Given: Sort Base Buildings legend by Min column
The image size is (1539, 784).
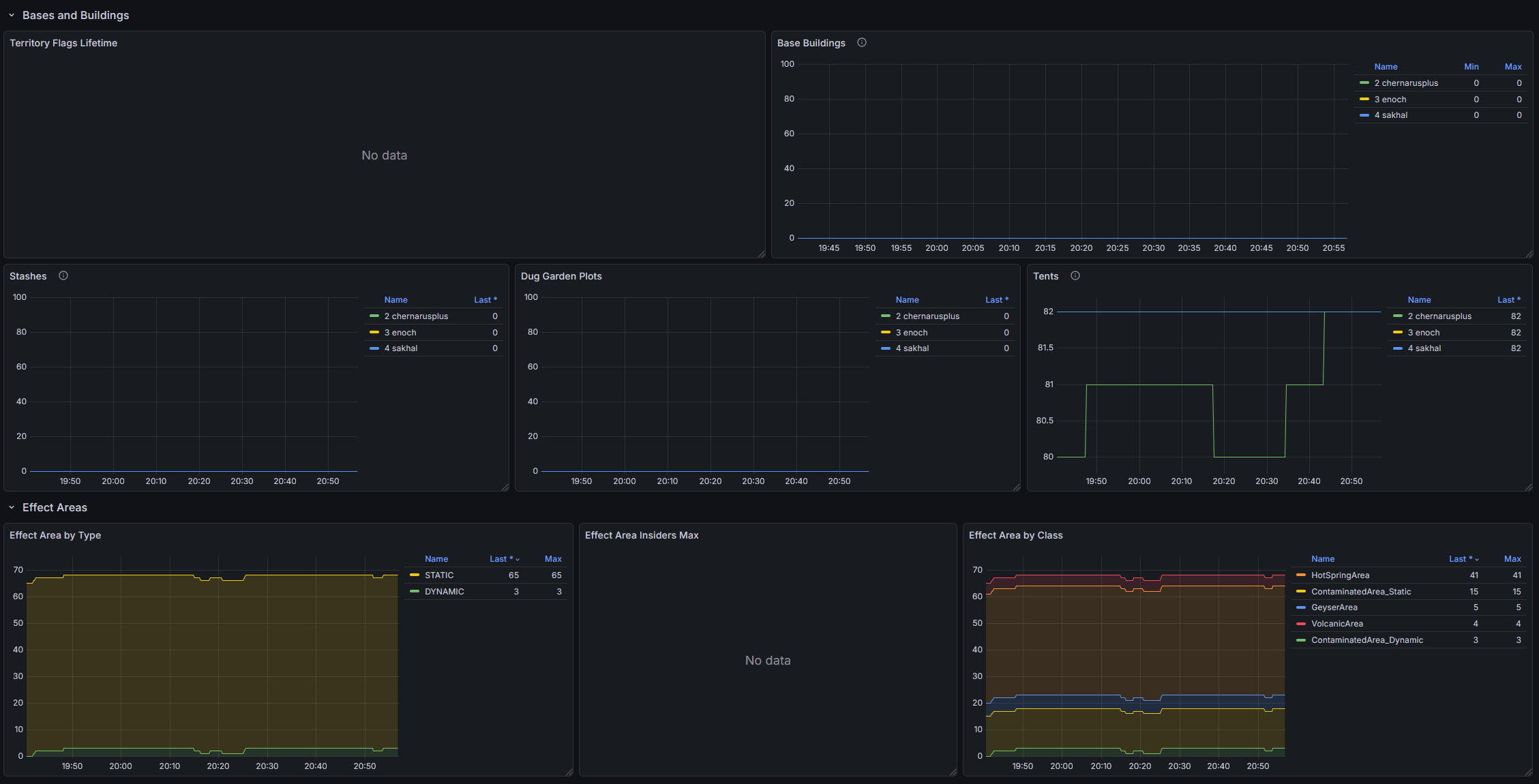Looking at the screenshot, I should 1471,67.
